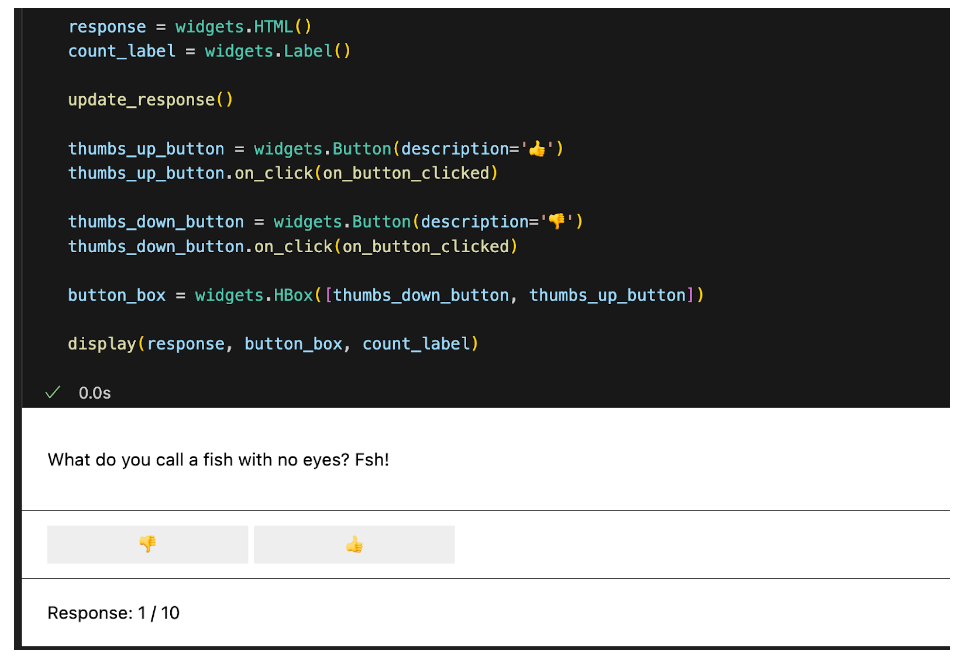Image resolution: width=965 pixels, height=671 pixels.
Task: Click the thumbs down button
Action: pos(148,544)
